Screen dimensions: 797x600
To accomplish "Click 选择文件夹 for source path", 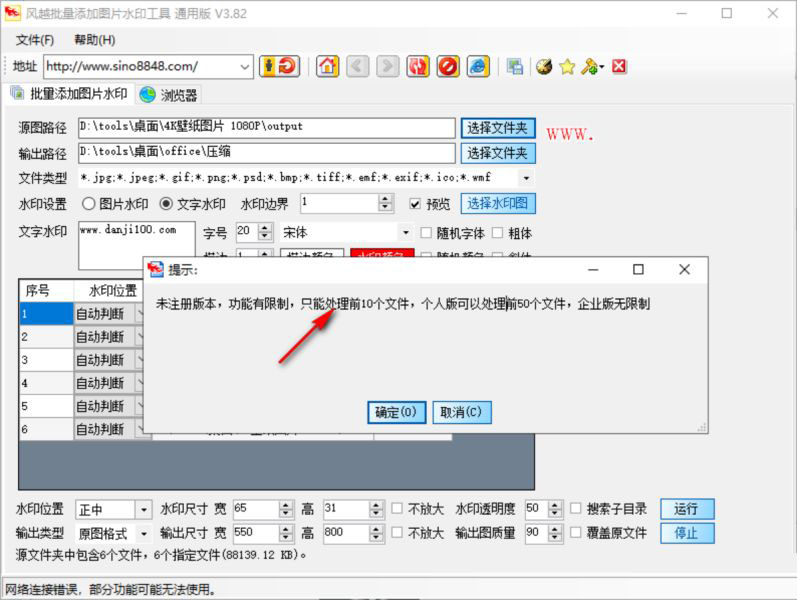I will tap(498, 128).
